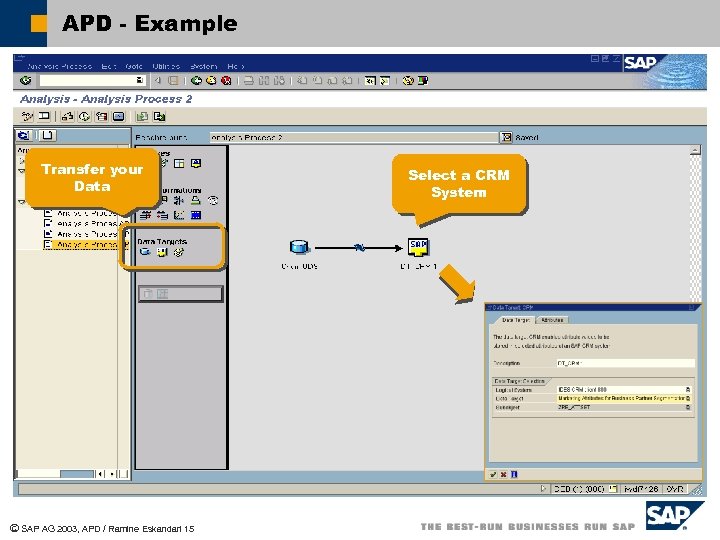
Task: Open the Analysis Process menu
Action: point(59,67)
